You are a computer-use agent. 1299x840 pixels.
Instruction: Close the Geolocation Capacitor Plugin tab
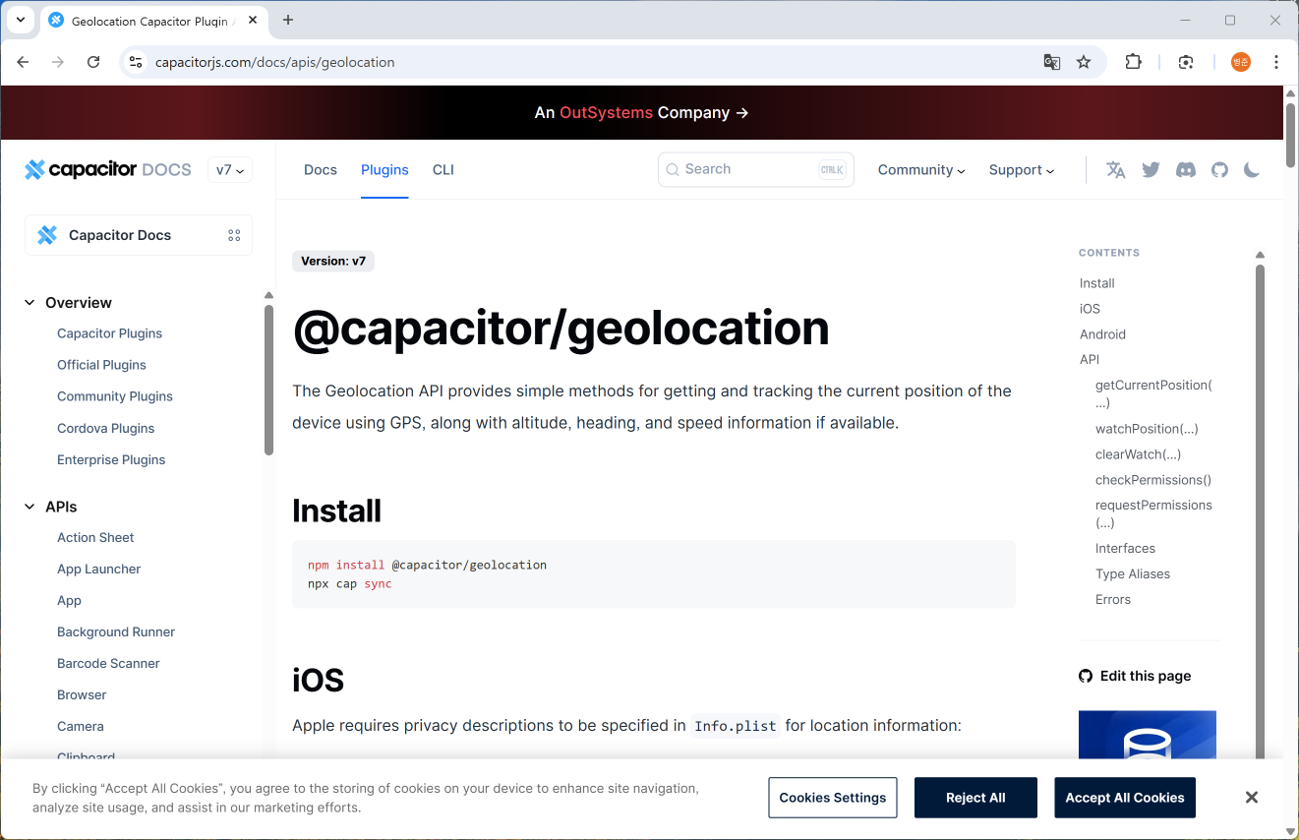coord(253,20)
